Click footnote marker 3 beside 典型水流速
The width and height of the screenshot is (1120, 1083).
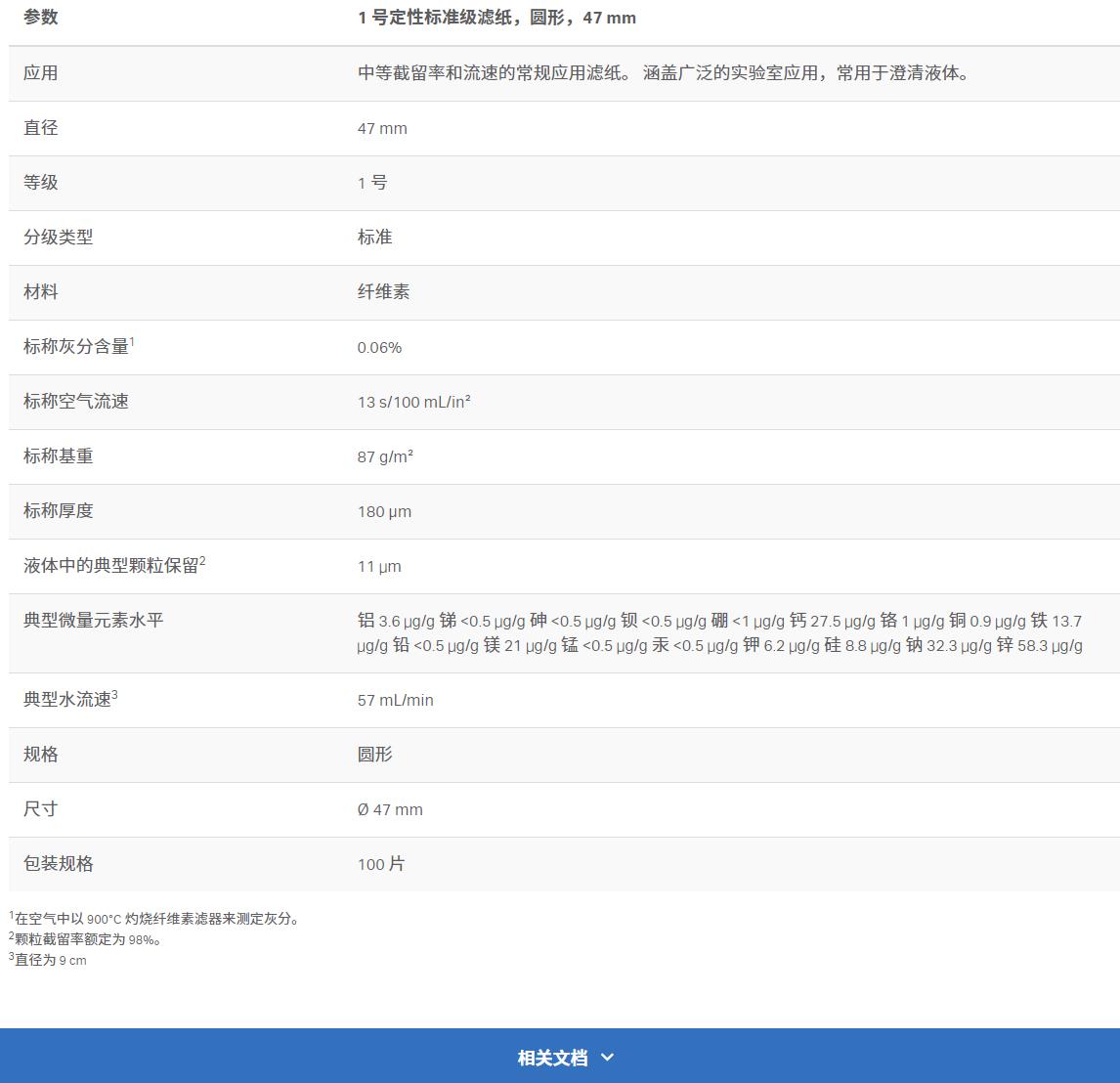[114, 695]
